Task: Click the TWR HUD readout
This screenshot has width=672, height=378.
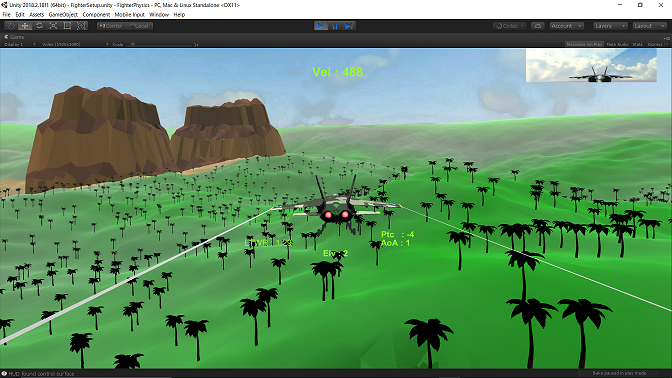Action: click(x=269, y=243)
